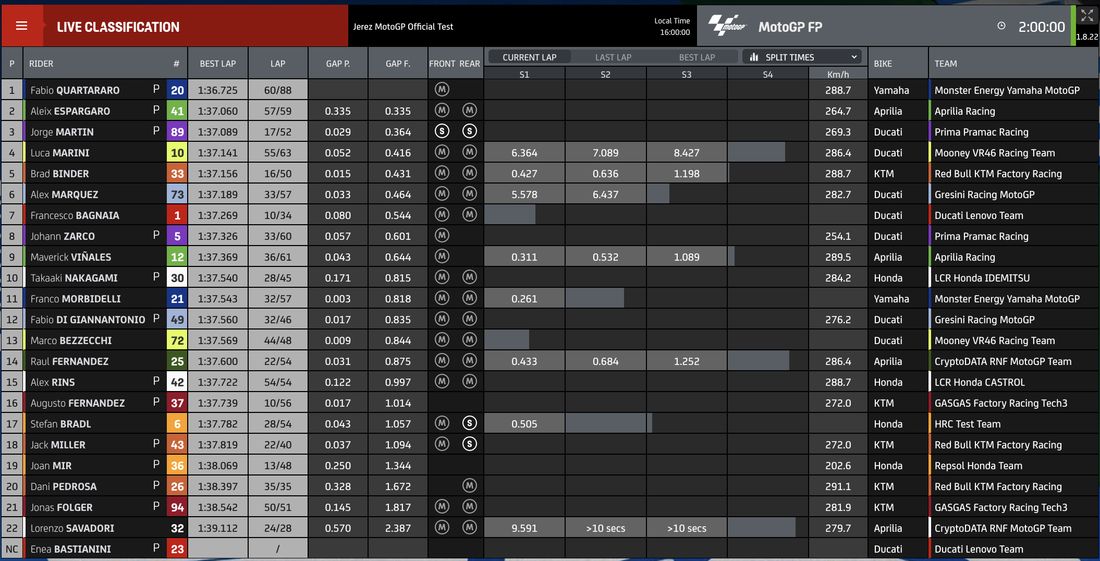This screenshot has height=561, width=1100.
Task: Click Bradl's rear soft tyre icon
Action: click(469, 424)
